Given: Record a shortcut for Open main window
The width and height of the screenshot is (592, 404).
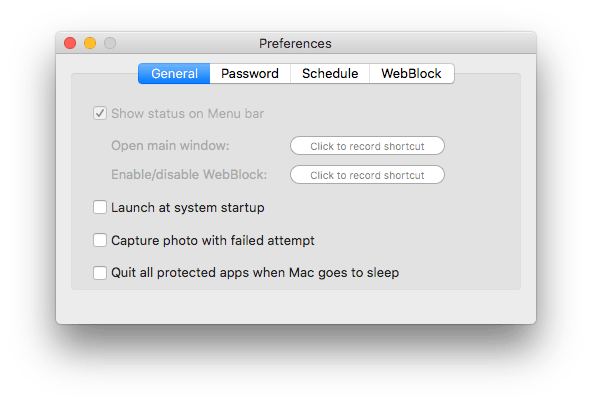Looking at the screenshot, I should 367,146.
